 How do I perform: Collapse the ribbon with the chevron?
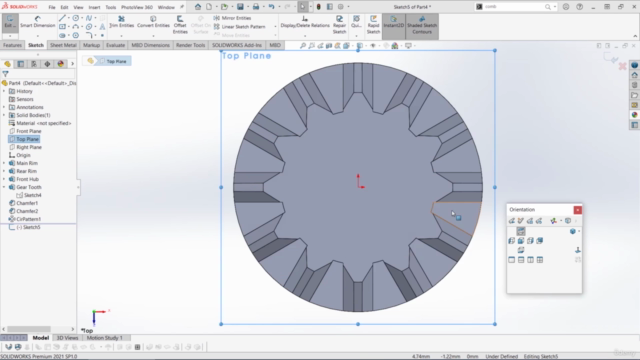coord(635,36)
